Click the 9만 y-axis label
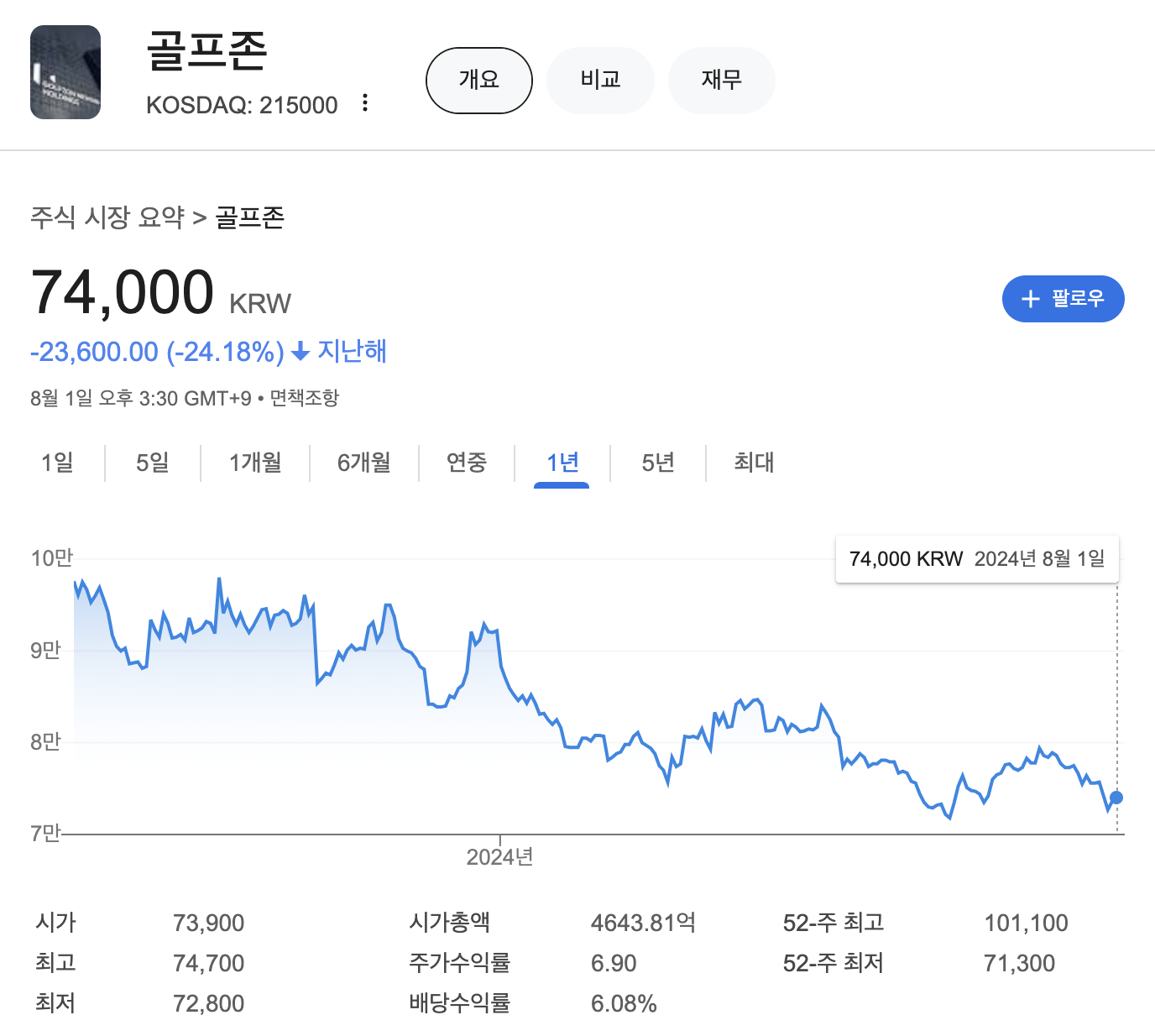 pyautogui.click(x=45, y=650)
